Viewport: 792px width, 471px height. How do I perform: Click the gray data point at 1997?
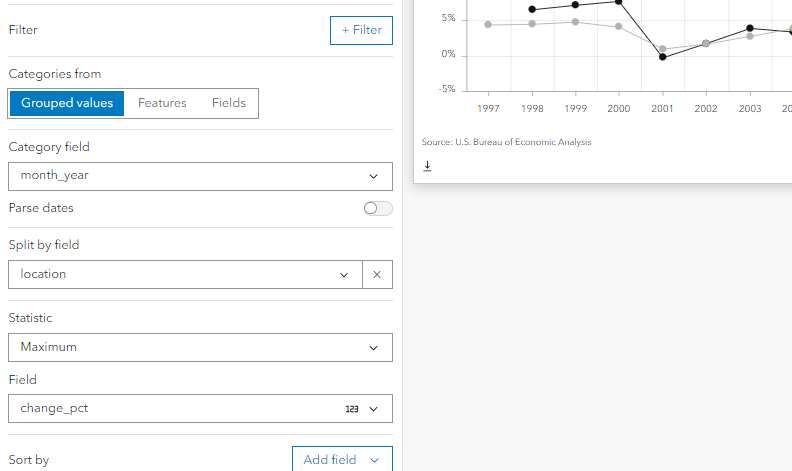[488, 24]
